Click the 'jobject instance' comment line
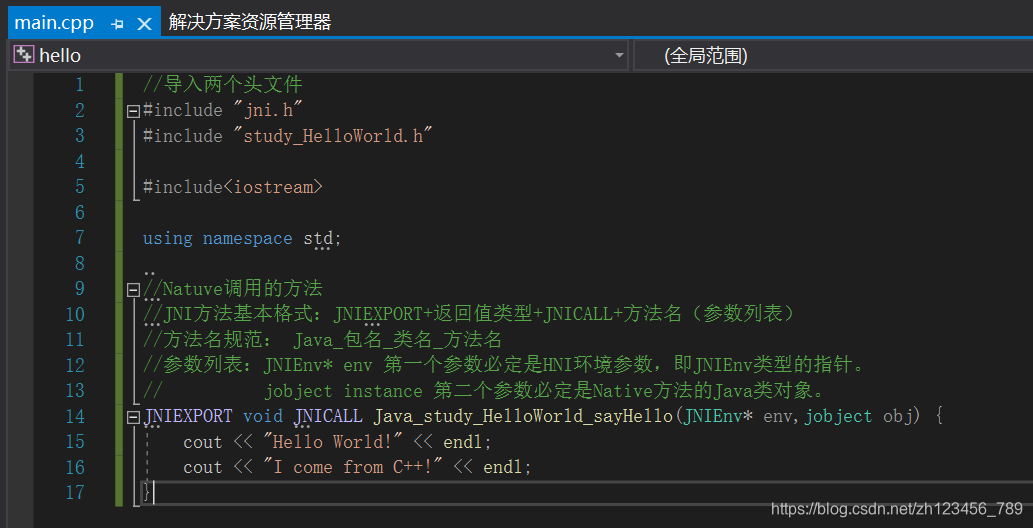Image resolution: width=1033 pixels, height=528 pixels. point(484,391)
